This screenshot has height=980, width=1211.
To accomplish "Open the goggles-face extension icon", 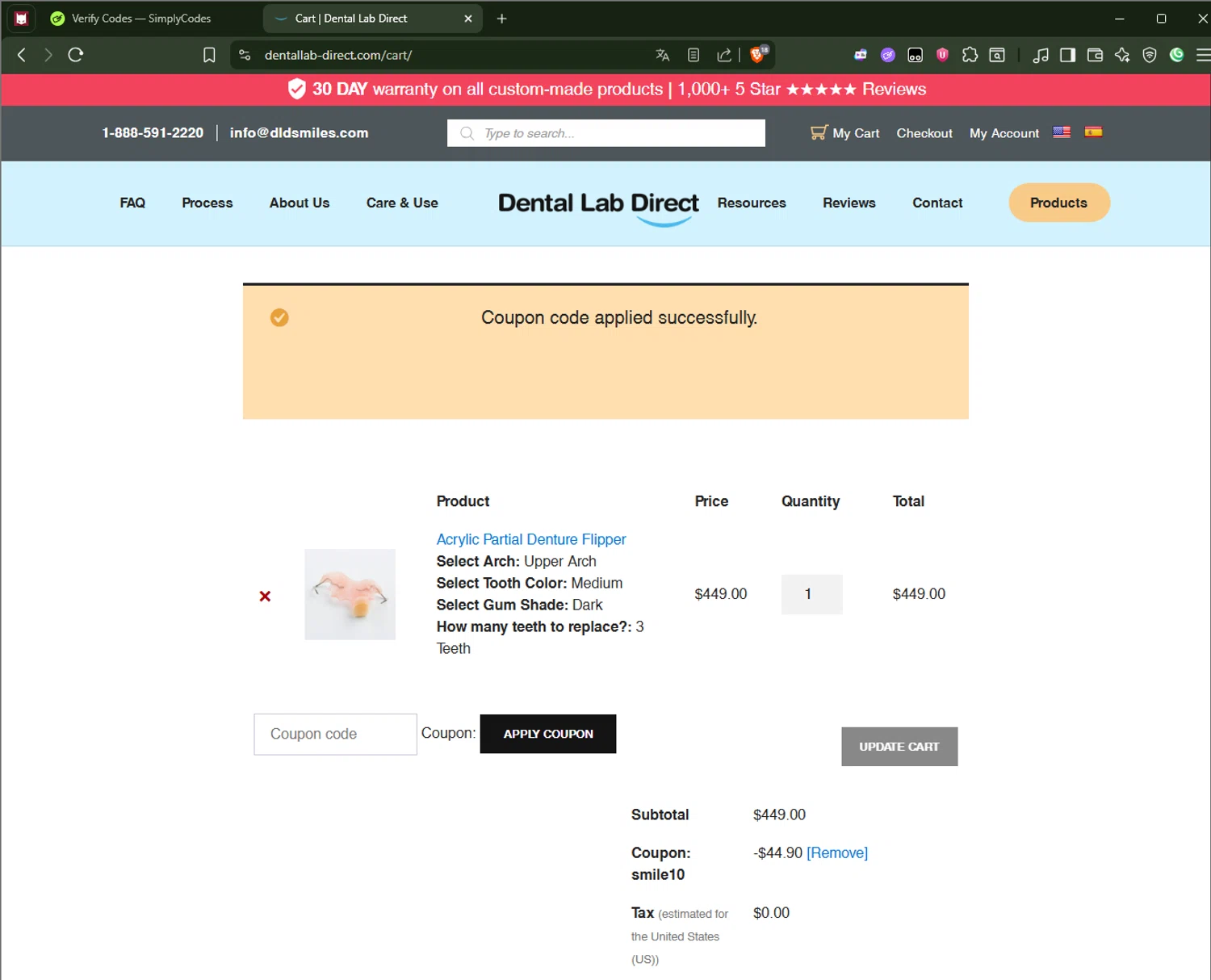I will coord(915,55).
